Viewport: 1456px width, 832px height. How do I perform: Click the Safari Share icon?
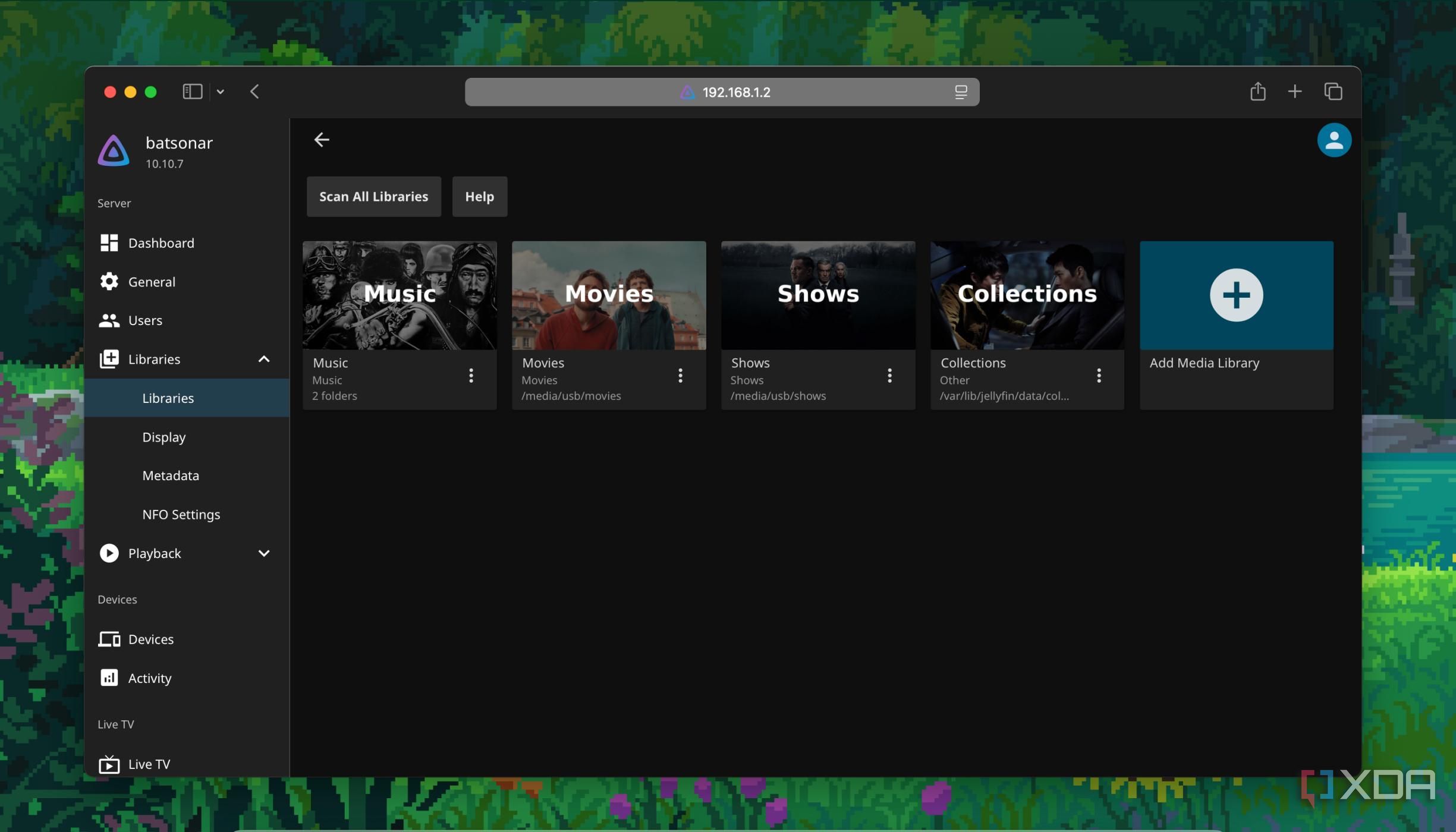pos(1257,91)
